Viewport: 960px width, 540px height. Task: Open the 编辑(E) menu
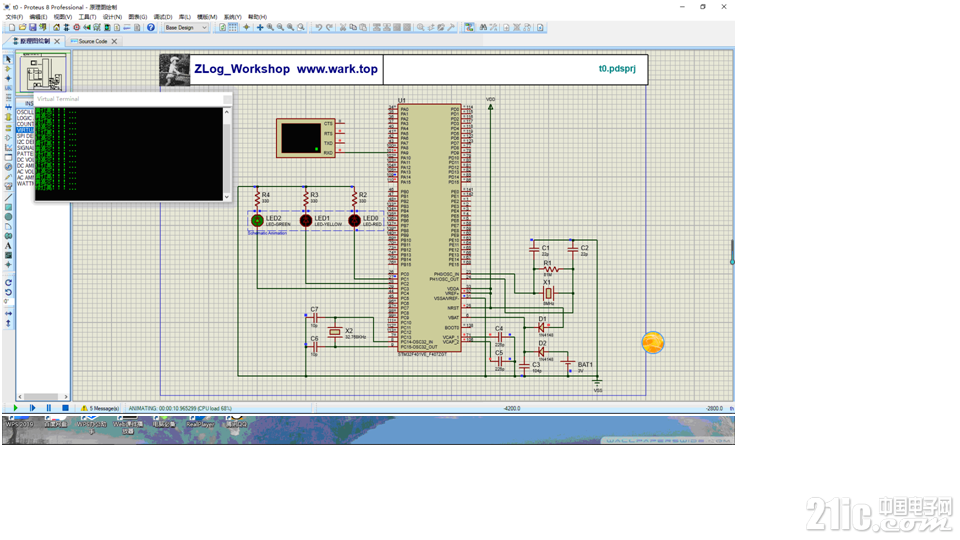click(x=38, y=17)
